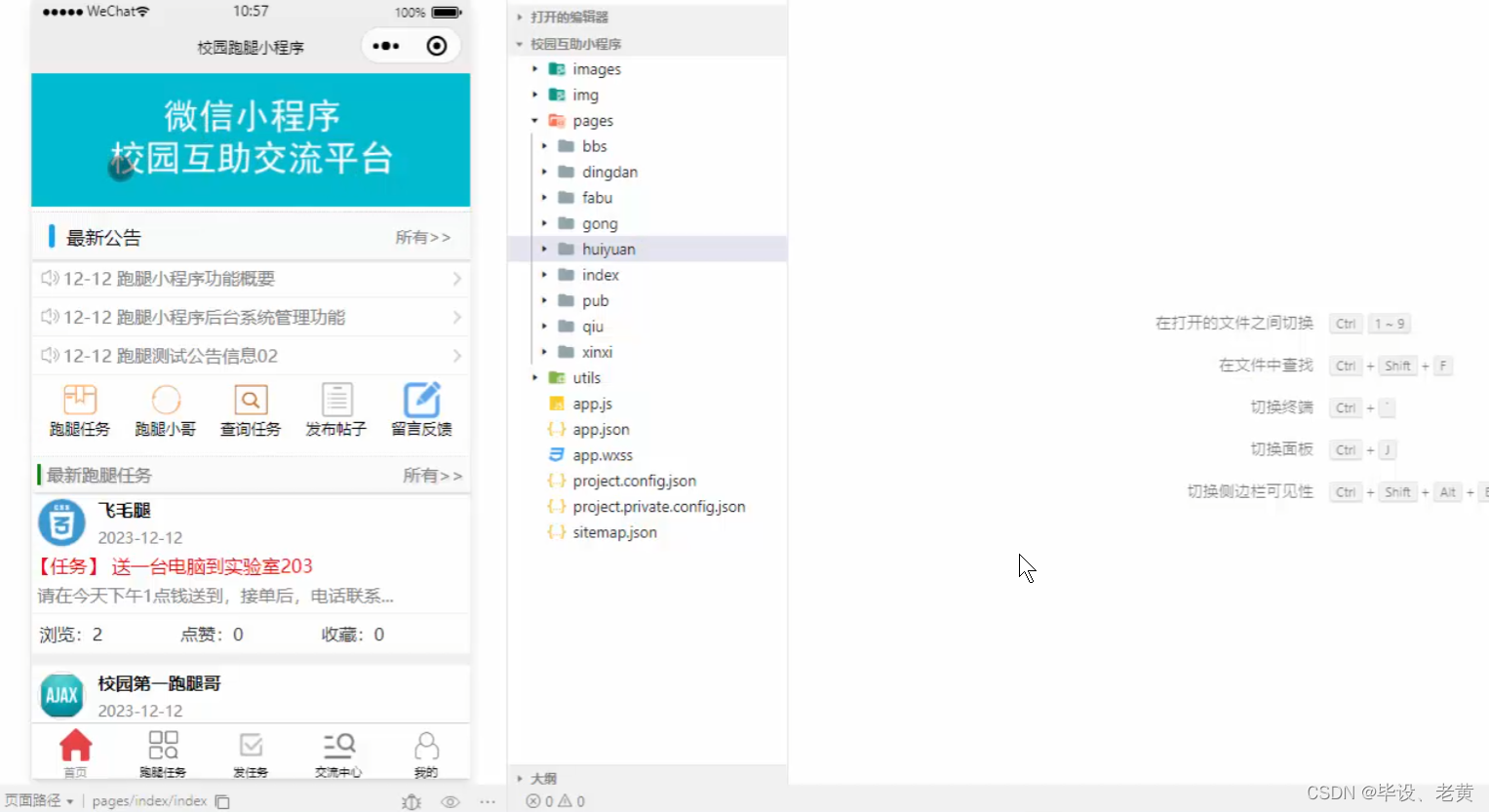Click the error count icon in status bar
Image resolution: width=1489 pixels, height=812 pixels.
pos(533,801)
